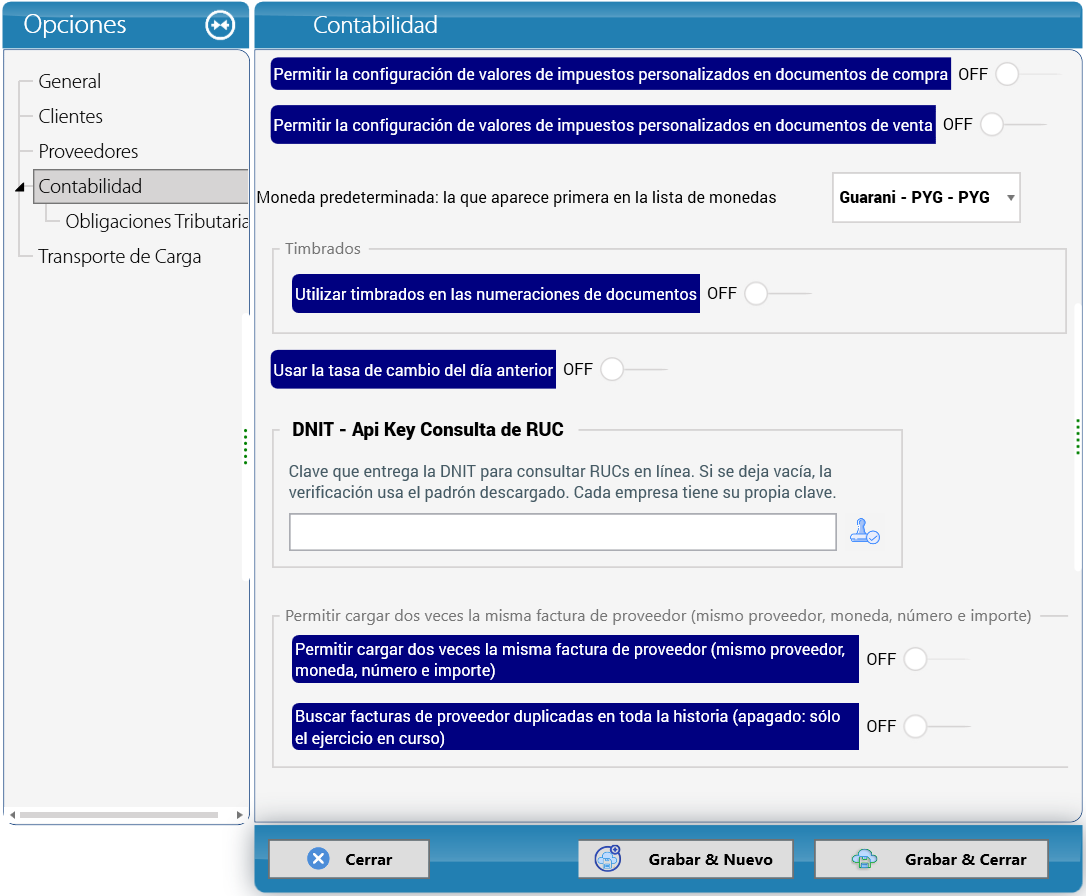Open Obligaciones Tributarias sub-item
Viewport: 1086px width, 896px height.
[157, 222]
